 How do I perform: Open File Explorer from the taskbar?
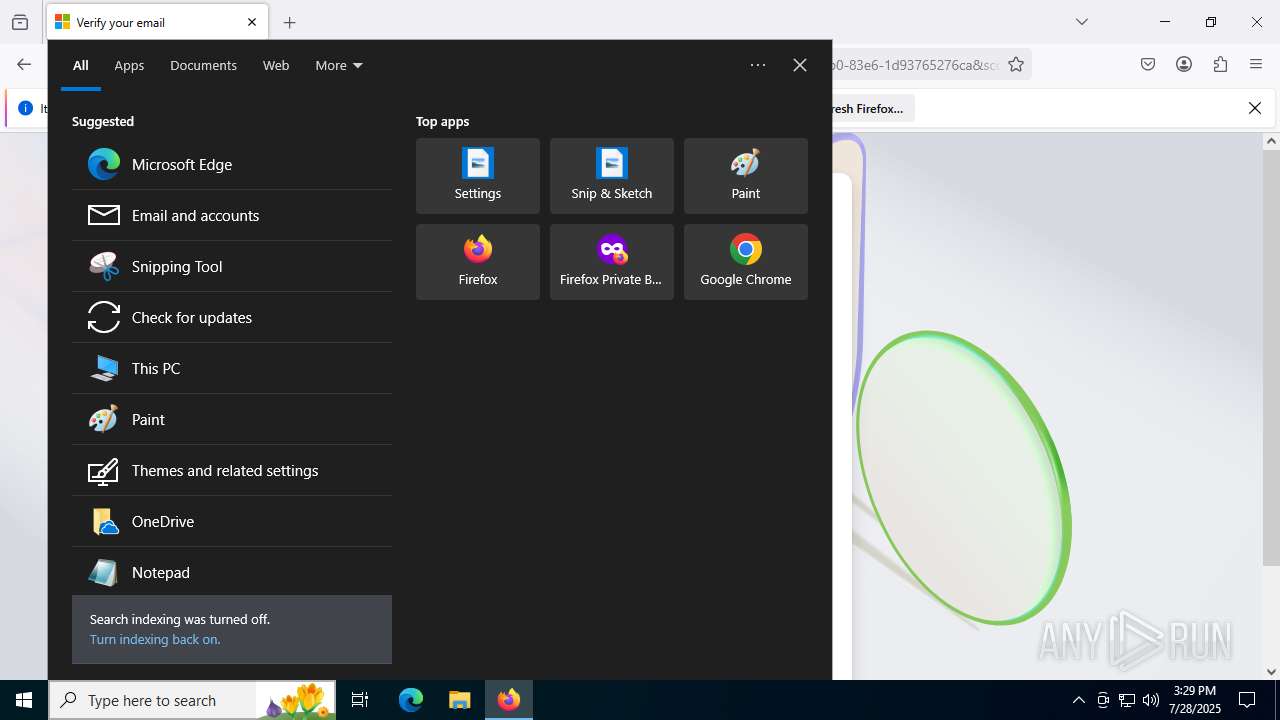(459, 700)
